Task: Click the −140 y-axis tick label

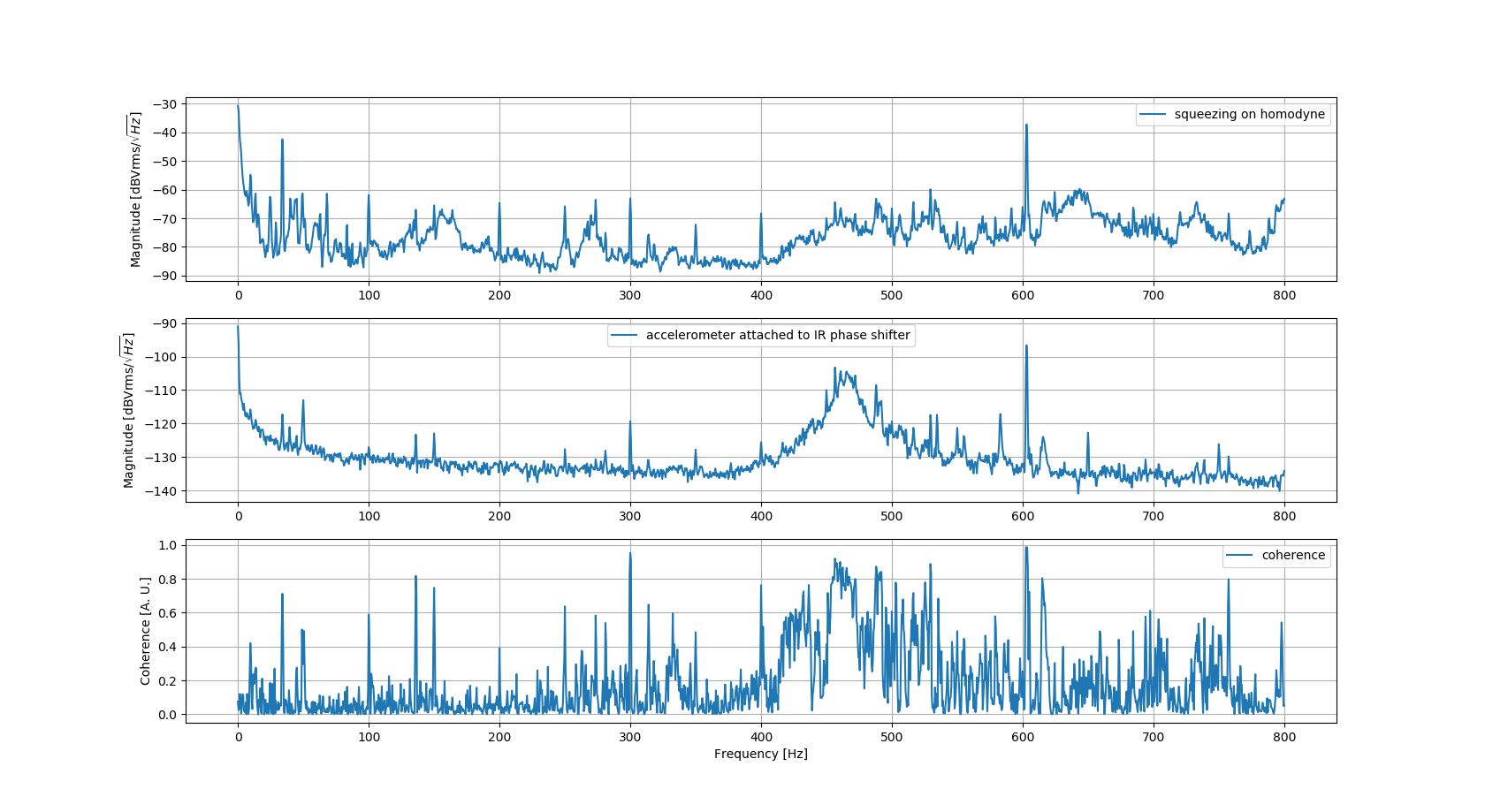Action: point(162,491)
